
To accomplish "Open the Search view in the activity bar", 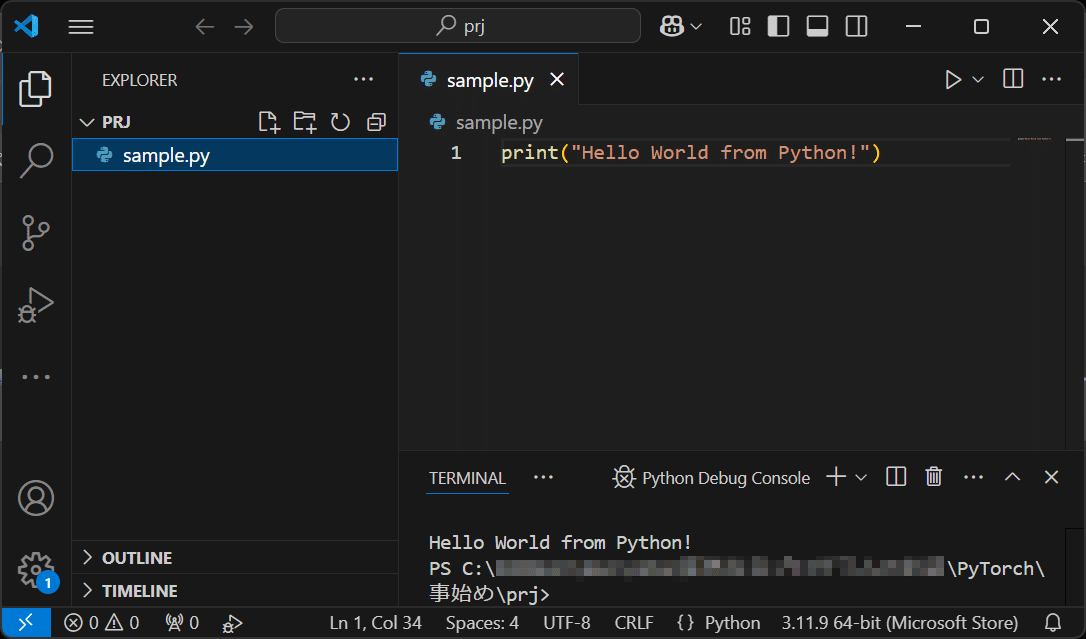I will (x=35, y=160).
